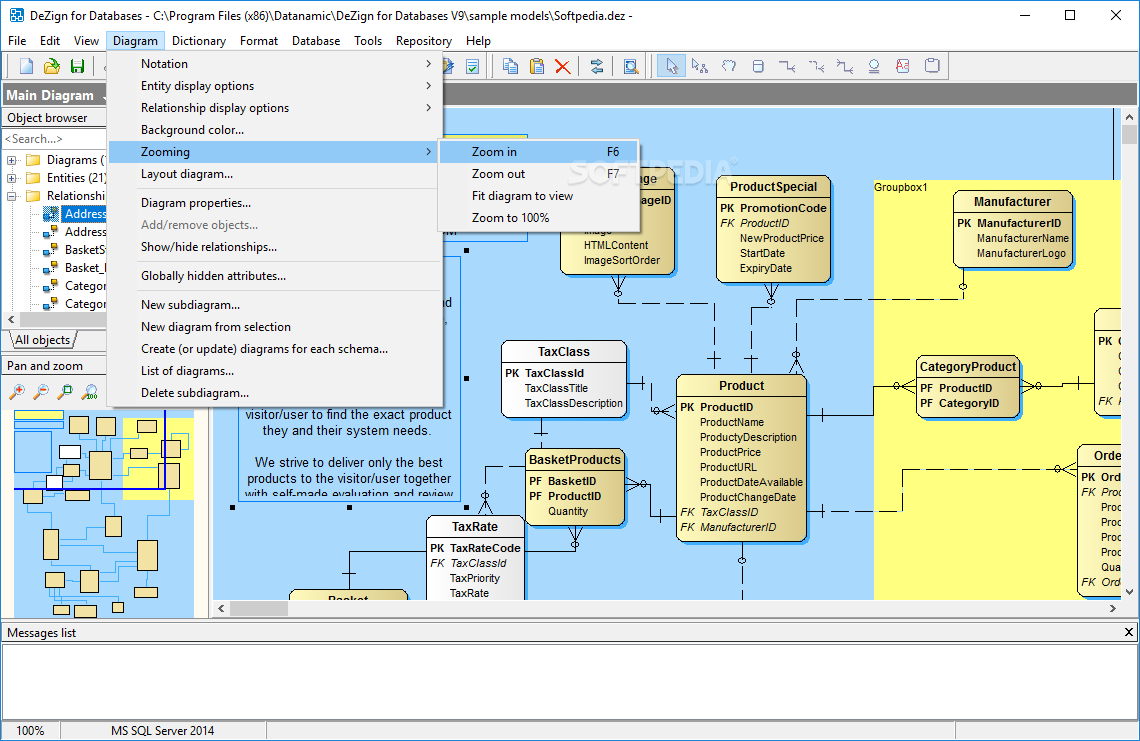Click the New model toolbar icon
The image size is (1140, 741).
[26, 66]
